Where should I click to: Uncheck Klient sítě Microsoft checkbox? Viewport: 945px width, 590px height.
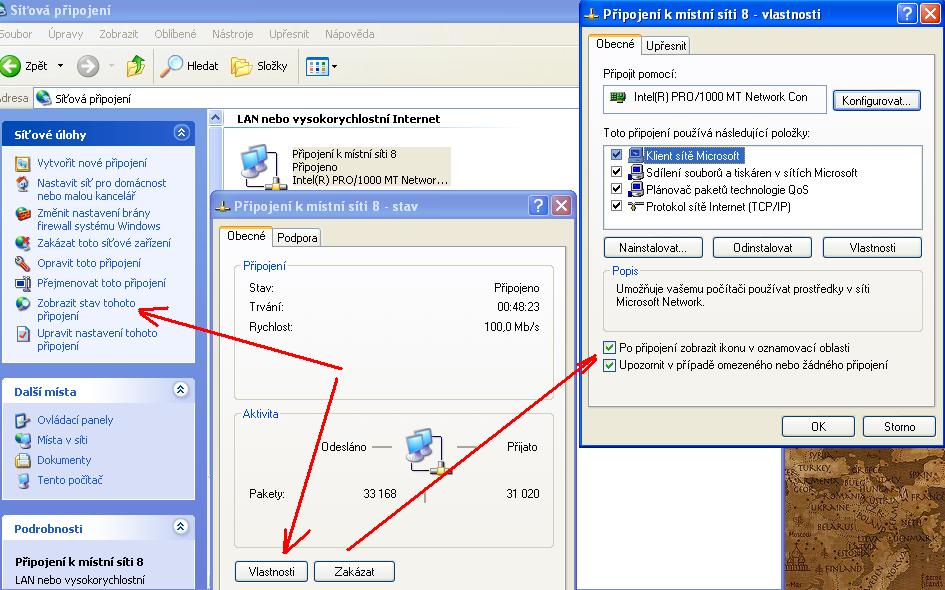coord(616,155)
